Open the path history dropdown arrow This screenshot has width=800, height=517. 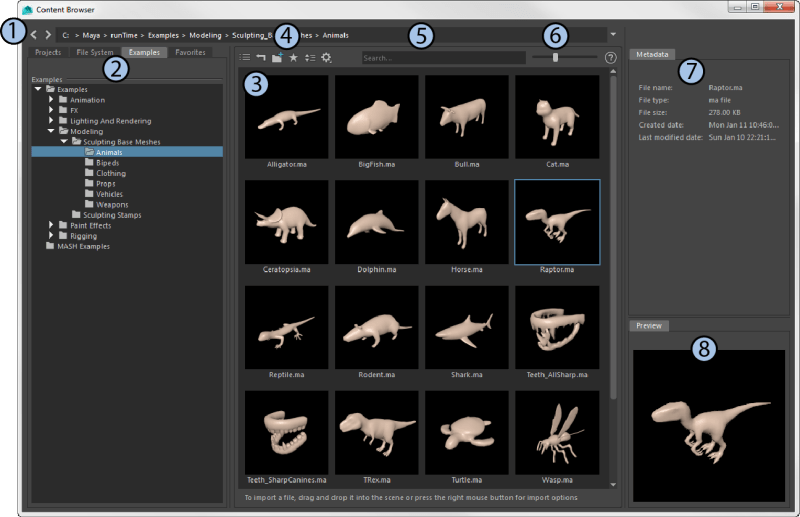[613, 34]
